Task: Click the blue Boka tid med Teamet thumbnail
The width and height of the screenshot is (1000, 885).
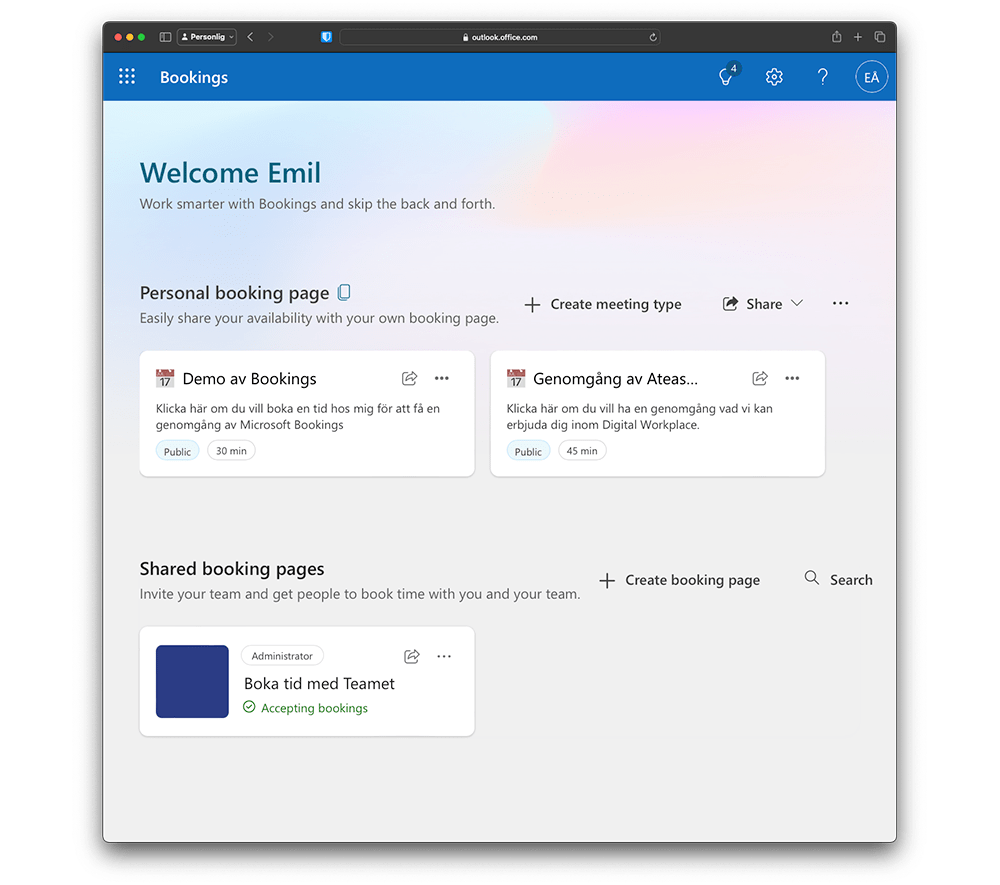Action: pos(192,682)
